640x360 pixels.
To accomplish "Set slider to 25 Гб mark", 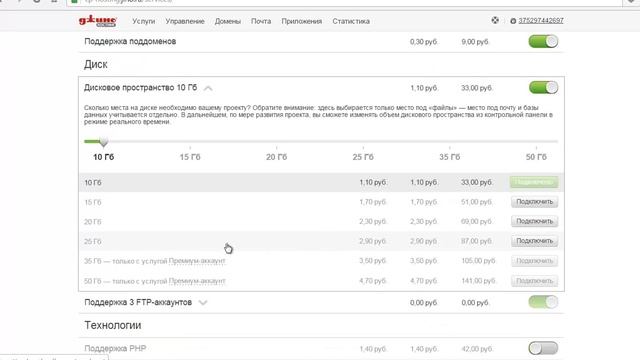I will tap(363, 157).
